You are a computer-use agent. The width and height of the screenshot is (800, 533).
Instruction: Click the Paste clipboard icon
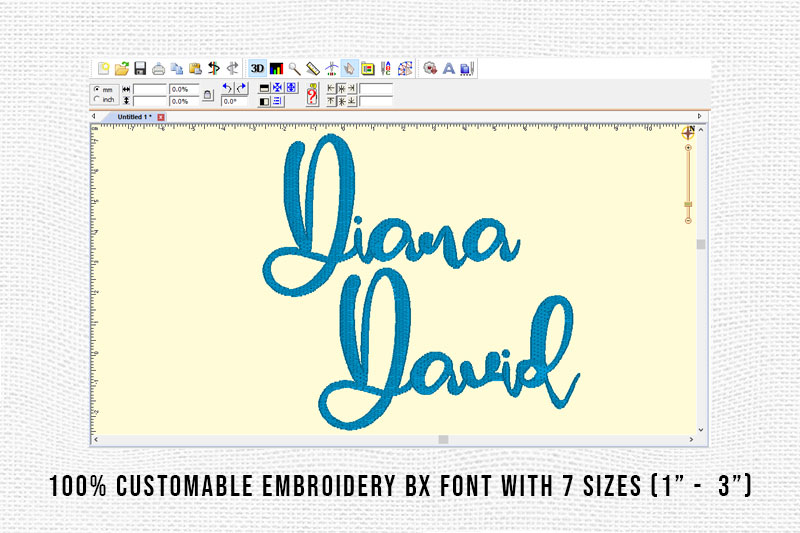[x=195, y=68]
